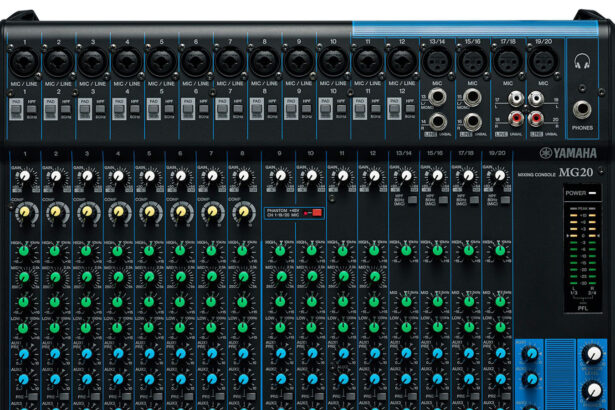This screenshot has height=410, width=615.
Task: Turn channel 12 GAIN knob
Action: tap(374, 176)
